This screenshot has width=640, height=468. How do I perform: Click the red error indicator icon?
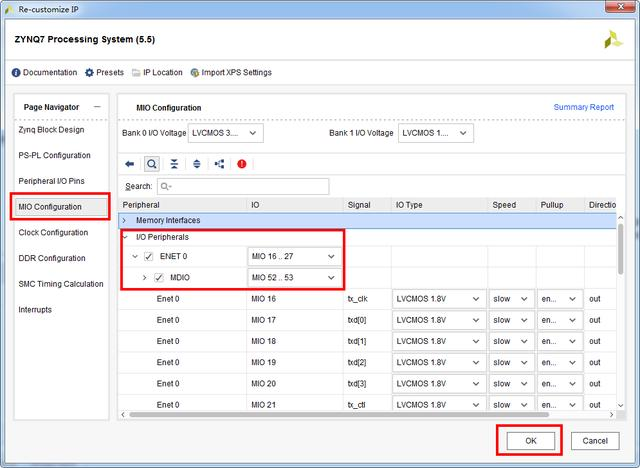click(242, 164)
